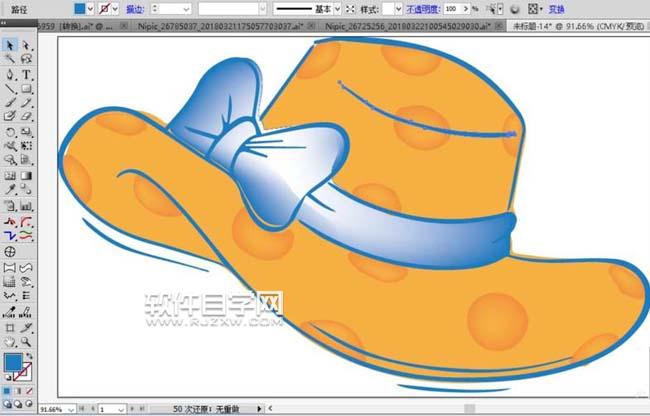Select the Type (T) tool
This screenshot has height=416, width=650.
(x=26, y=75)
